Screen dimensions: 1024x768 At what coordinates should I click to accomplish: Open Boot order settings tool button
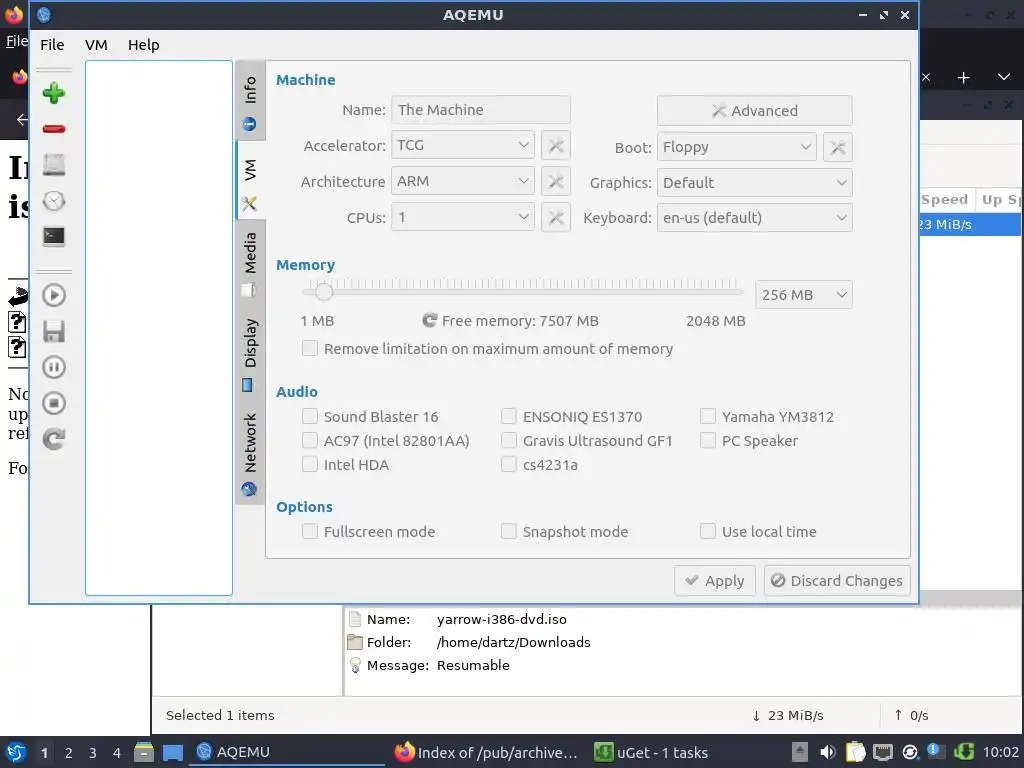point(838,147)
